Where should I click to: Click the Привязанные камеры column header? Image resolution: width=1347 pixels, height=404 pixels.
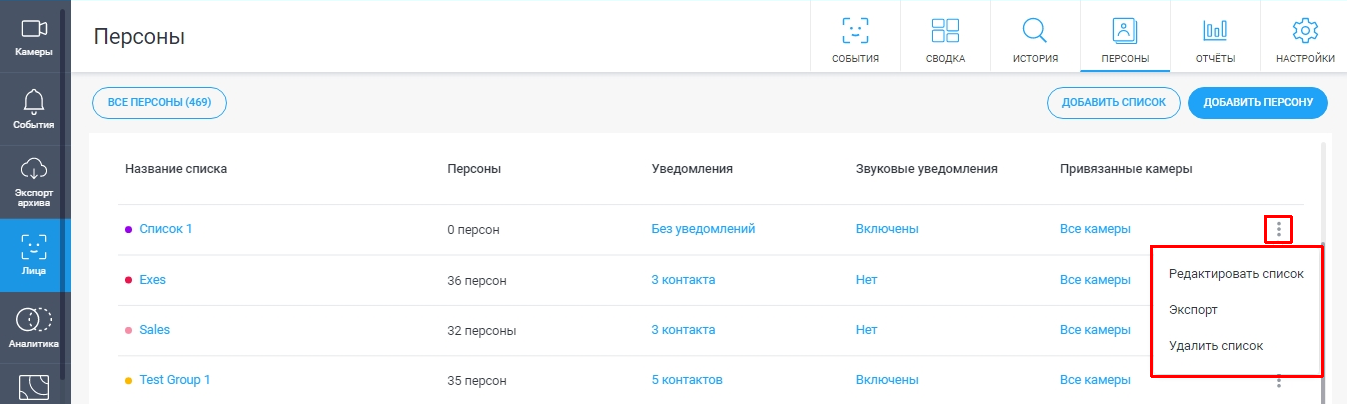1126,168
